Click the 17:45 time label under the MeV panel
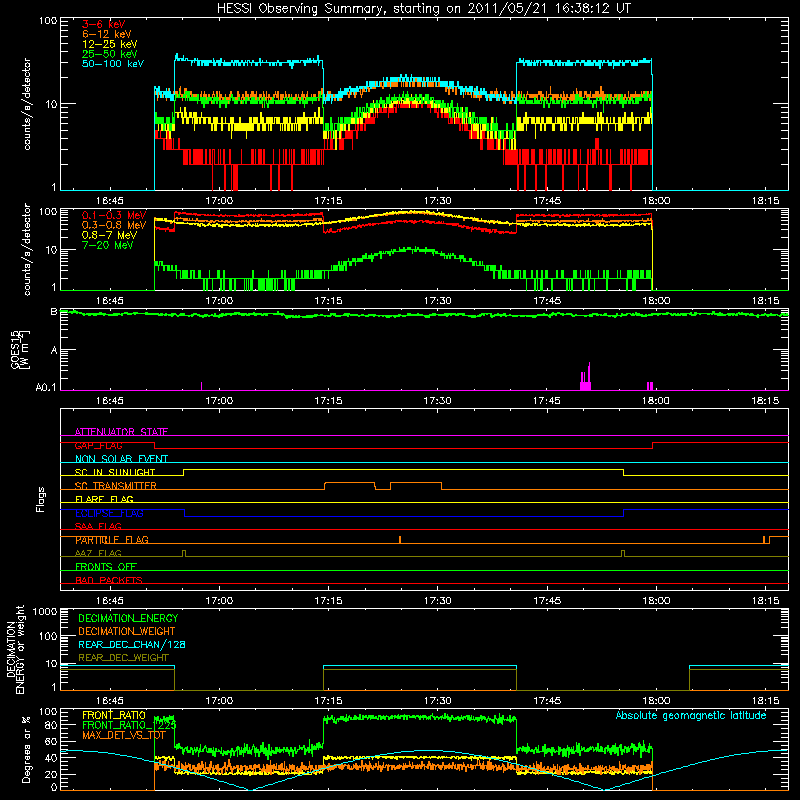Viewport: 800px width, 800px height. coord(546,301)
